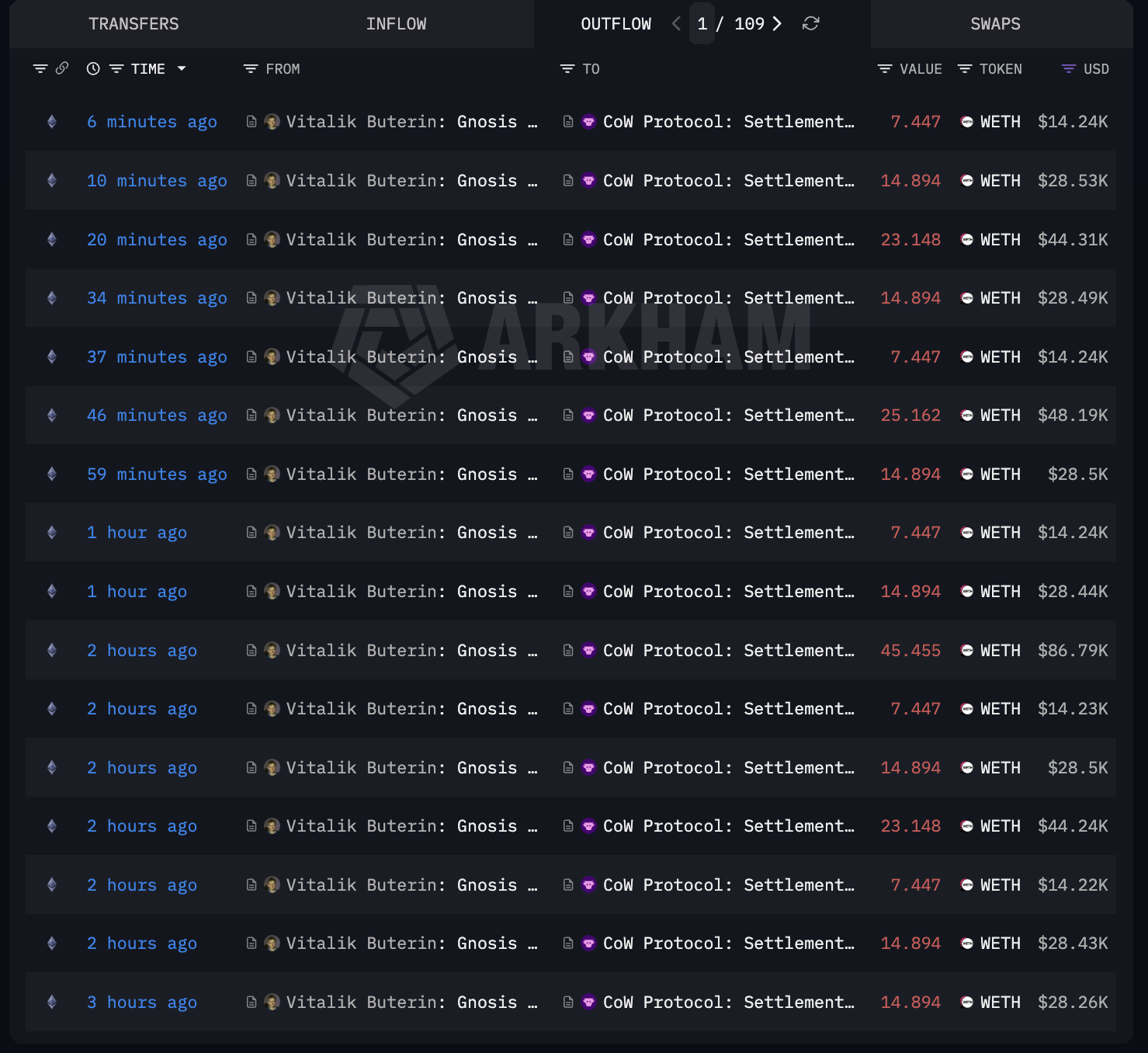The image size is (1148, 1053).
Task: Switch to the INFLOW tab
Action: click(x=396, y=24)
